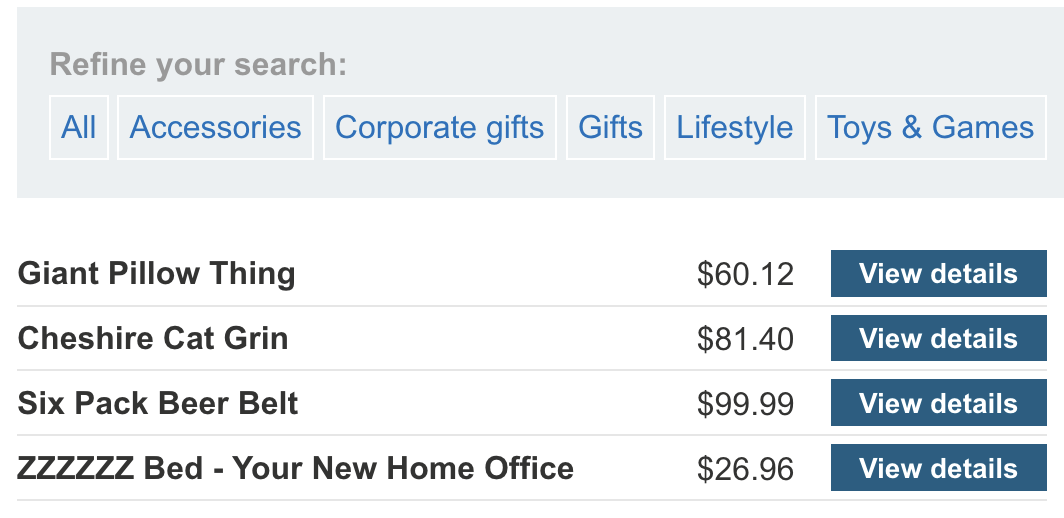This screenshot has height=518, width=1064.
Task: Filter results by Accessories
Action: click(x=215, y=127)
